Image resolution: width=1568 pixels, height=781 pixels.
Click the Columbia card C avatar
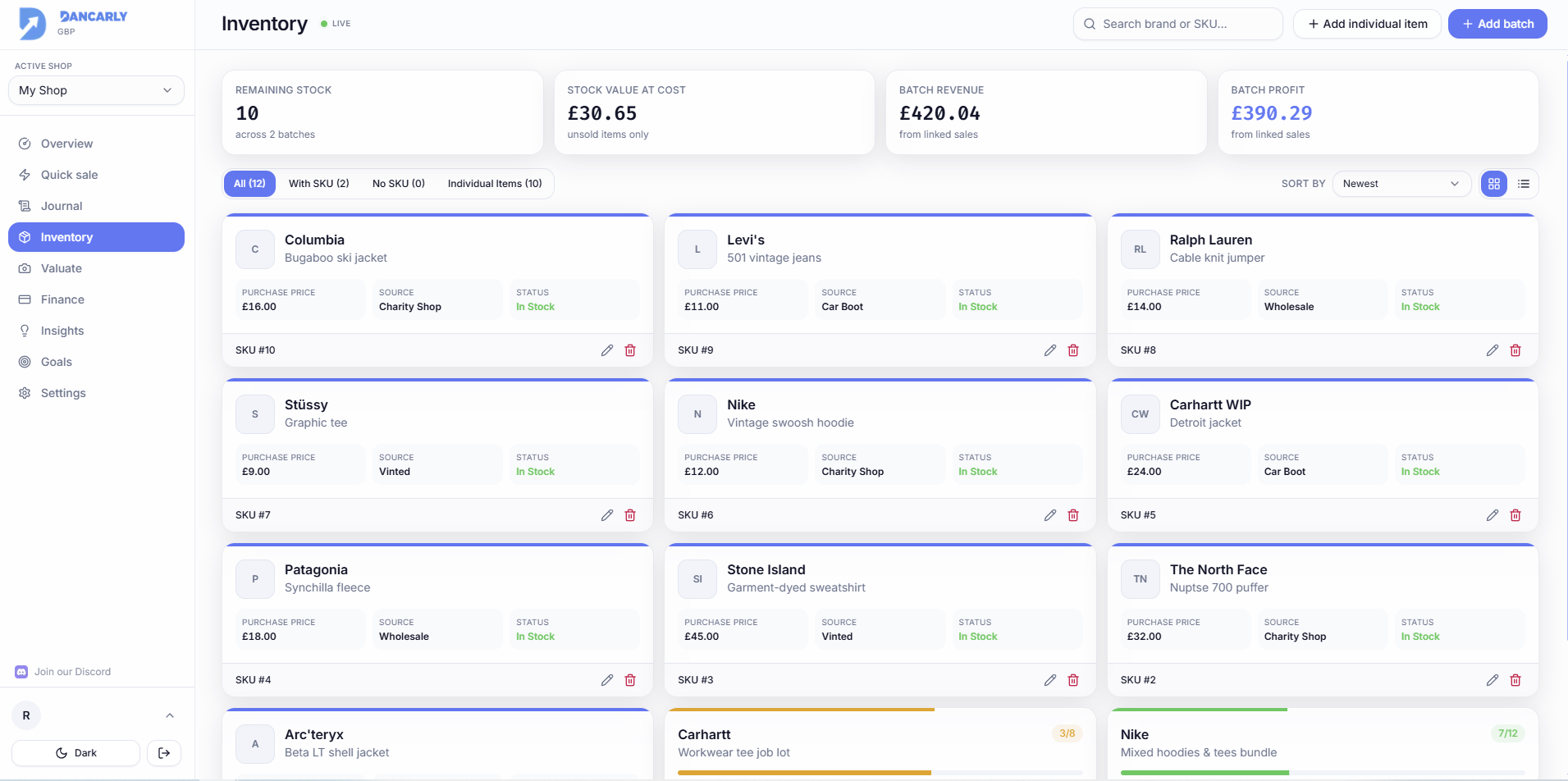[255, 249]
